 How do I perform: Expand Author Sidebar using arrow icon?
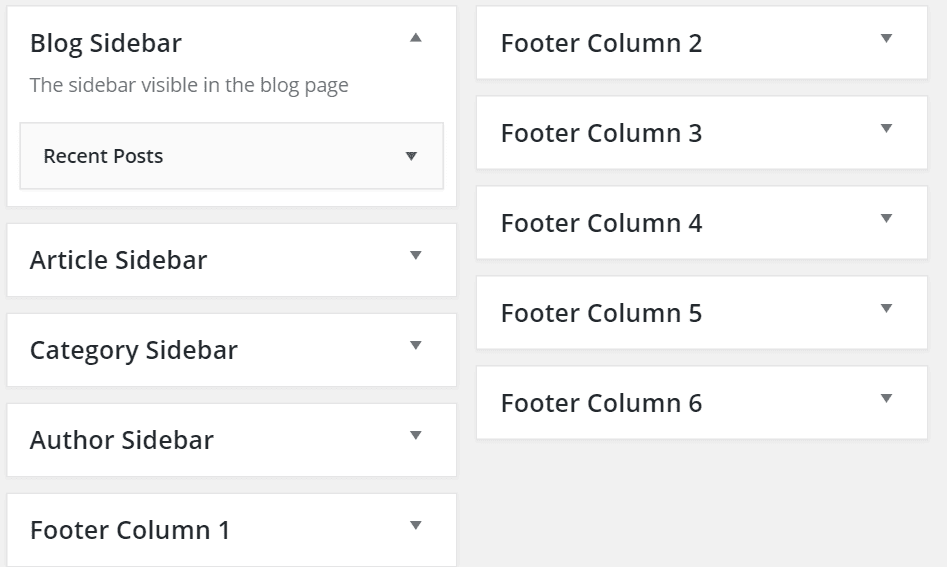(416, 435)
